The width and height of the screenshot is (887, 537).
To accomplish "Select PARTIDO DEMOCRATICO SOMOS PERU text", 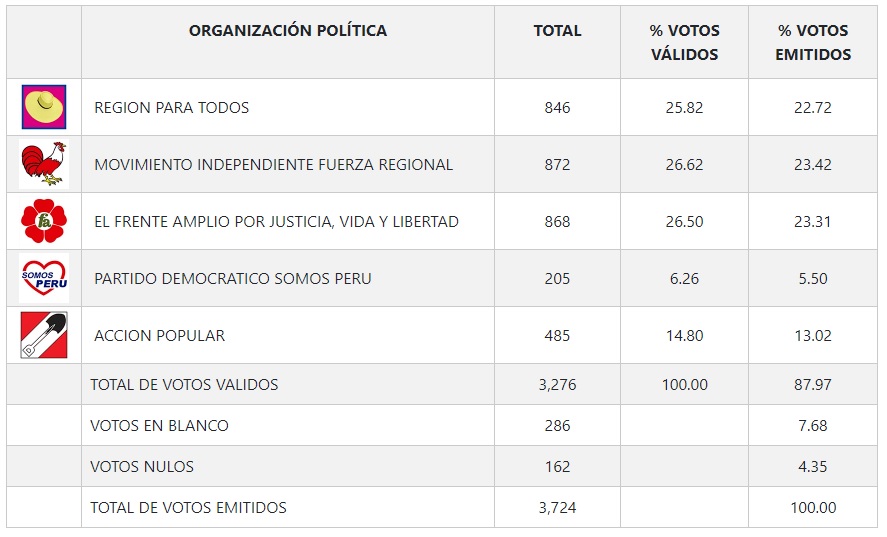I will (x=232, y=279).
